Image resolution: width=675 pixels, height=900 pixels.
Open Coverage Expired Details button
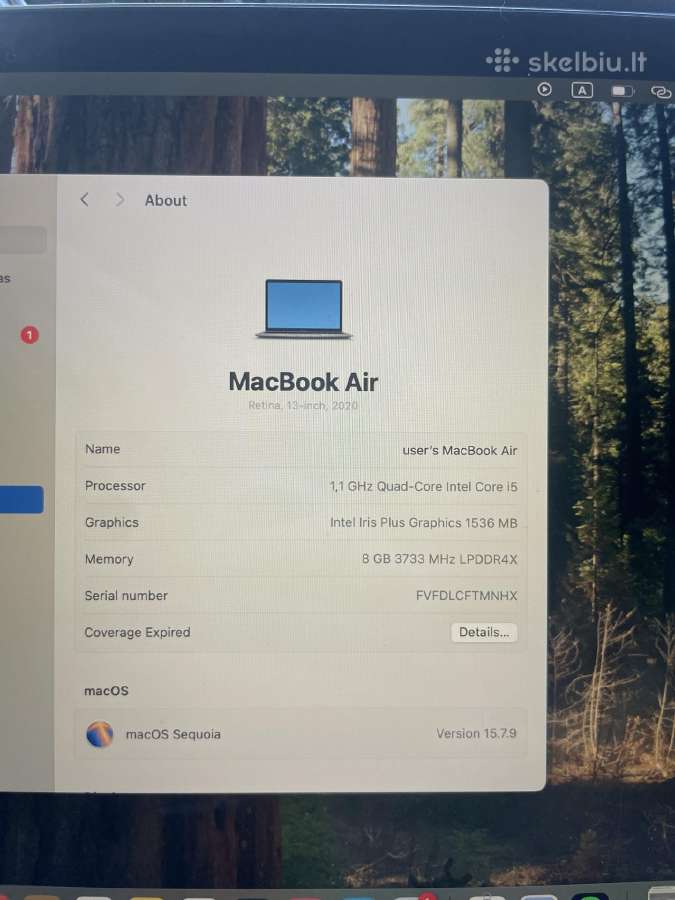[484, 632]
